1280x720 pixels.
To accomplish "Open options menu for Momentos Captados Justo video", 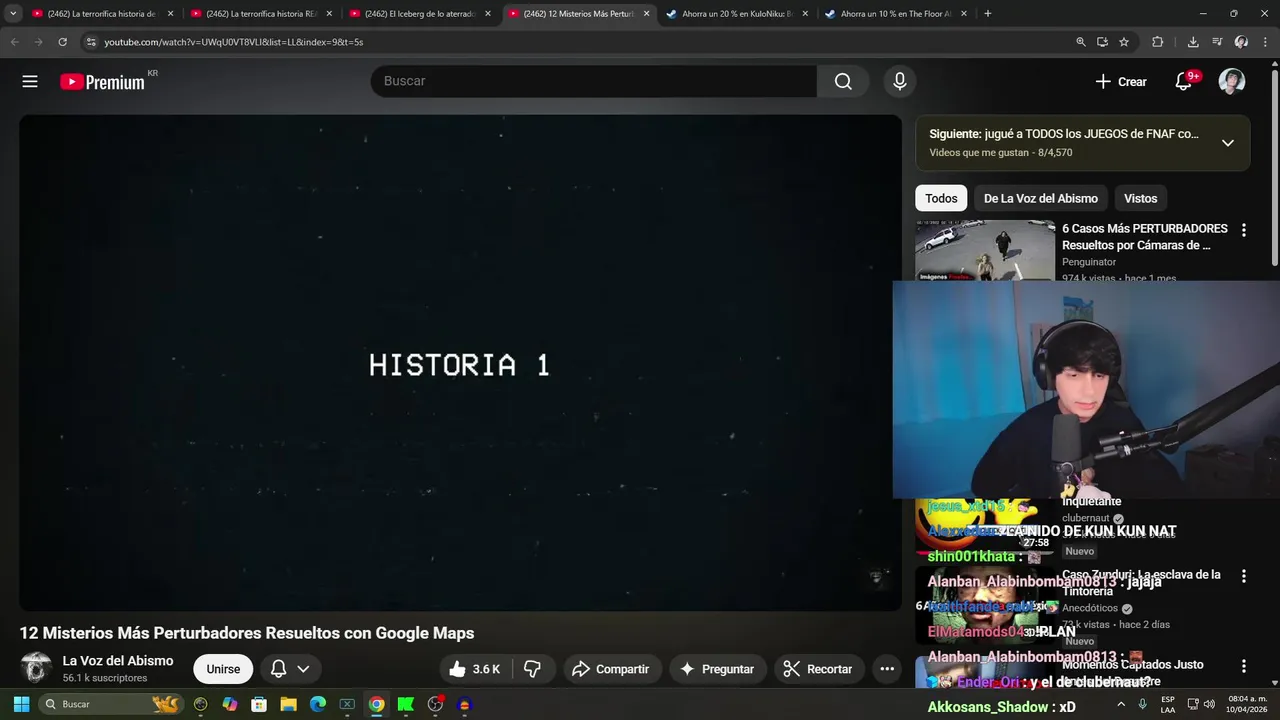I will point(1243,666).
